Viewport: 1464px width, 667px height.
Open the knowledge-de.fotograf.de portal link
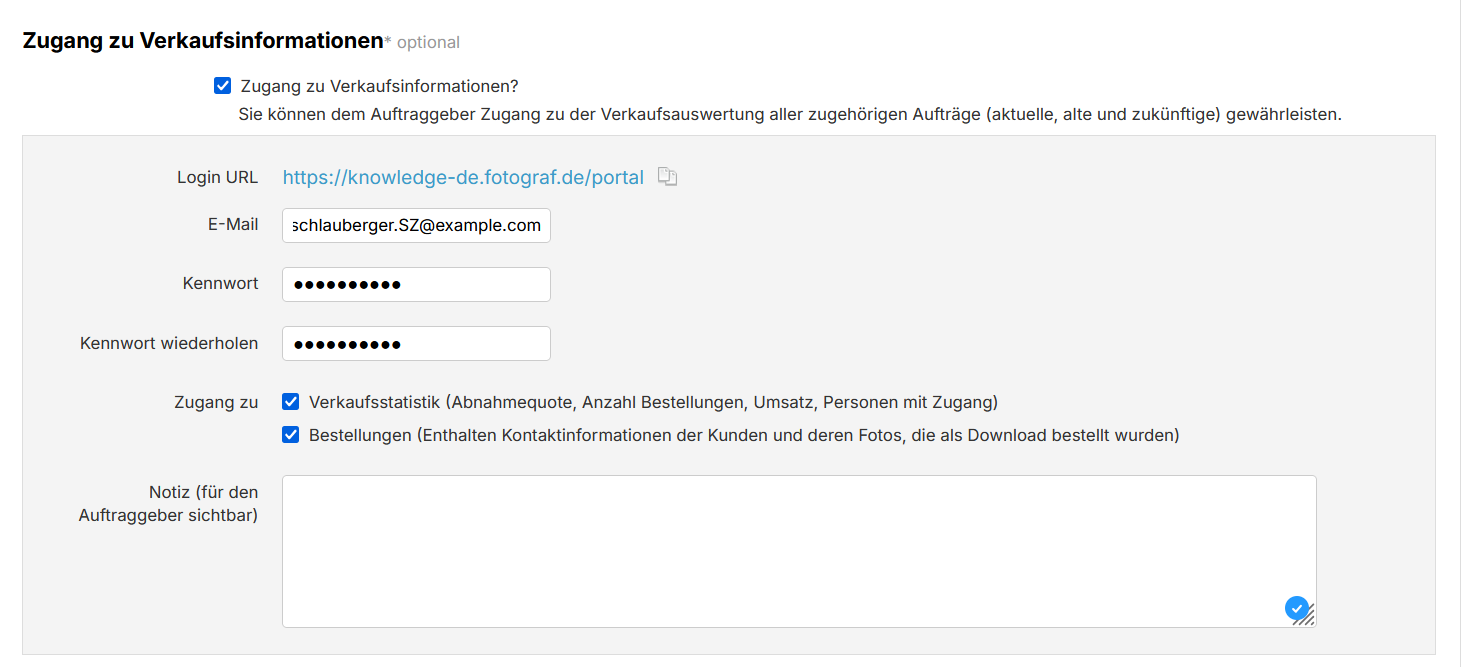462,177
